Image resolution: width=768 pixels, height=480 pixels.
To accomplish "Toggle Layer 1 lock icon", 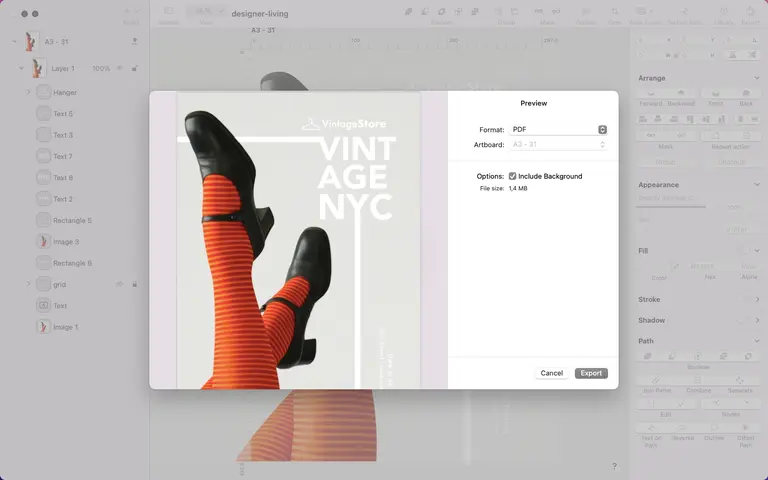I will click(134, 68).
